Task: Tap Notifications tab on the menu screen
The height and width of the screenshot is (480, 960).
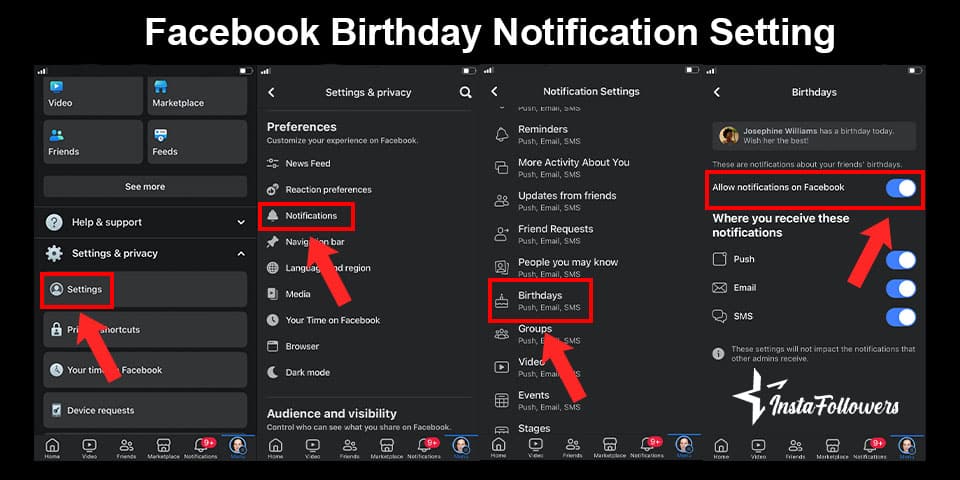Action: click(201, 449)
